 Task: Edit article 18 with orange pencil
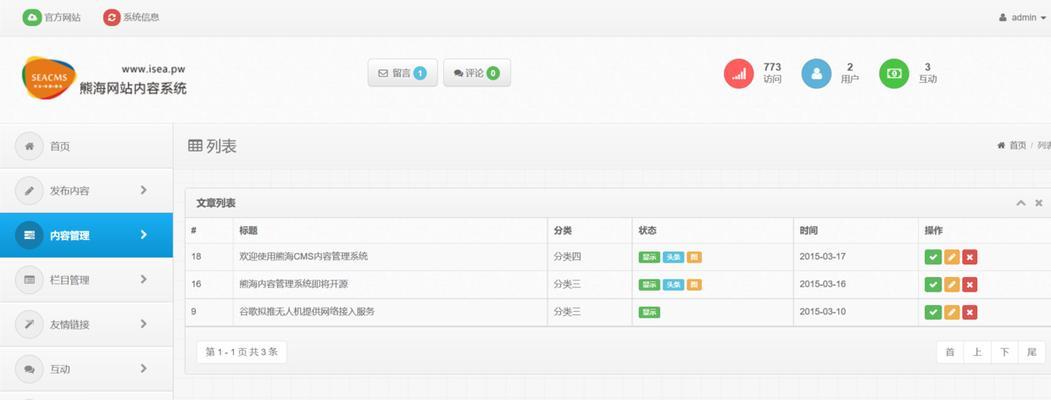pos(951,257)
